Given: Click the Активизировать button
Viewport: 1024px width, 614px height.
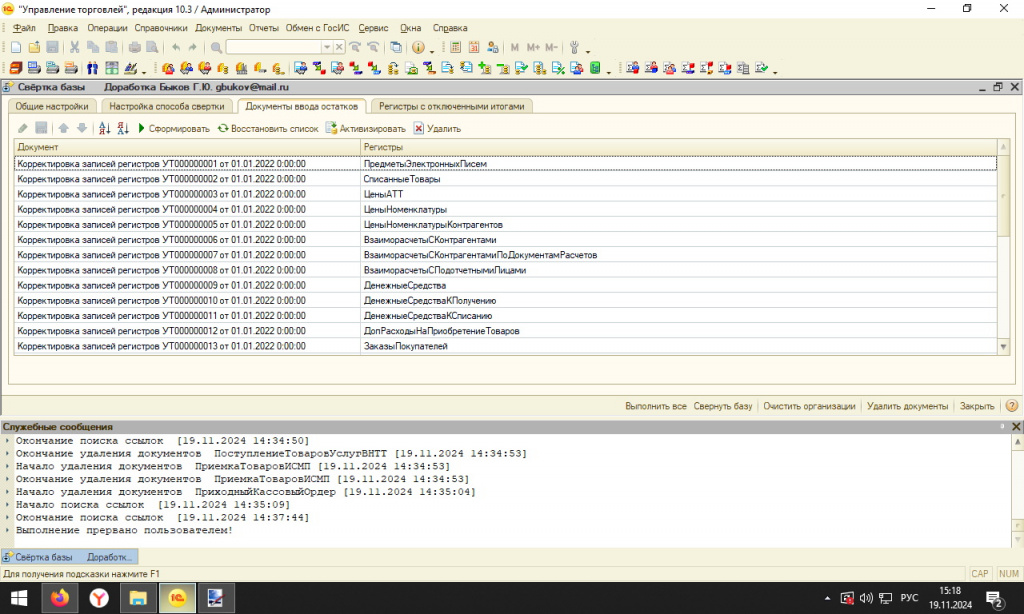Looking at the screenshot, I should tap(365, 129).
